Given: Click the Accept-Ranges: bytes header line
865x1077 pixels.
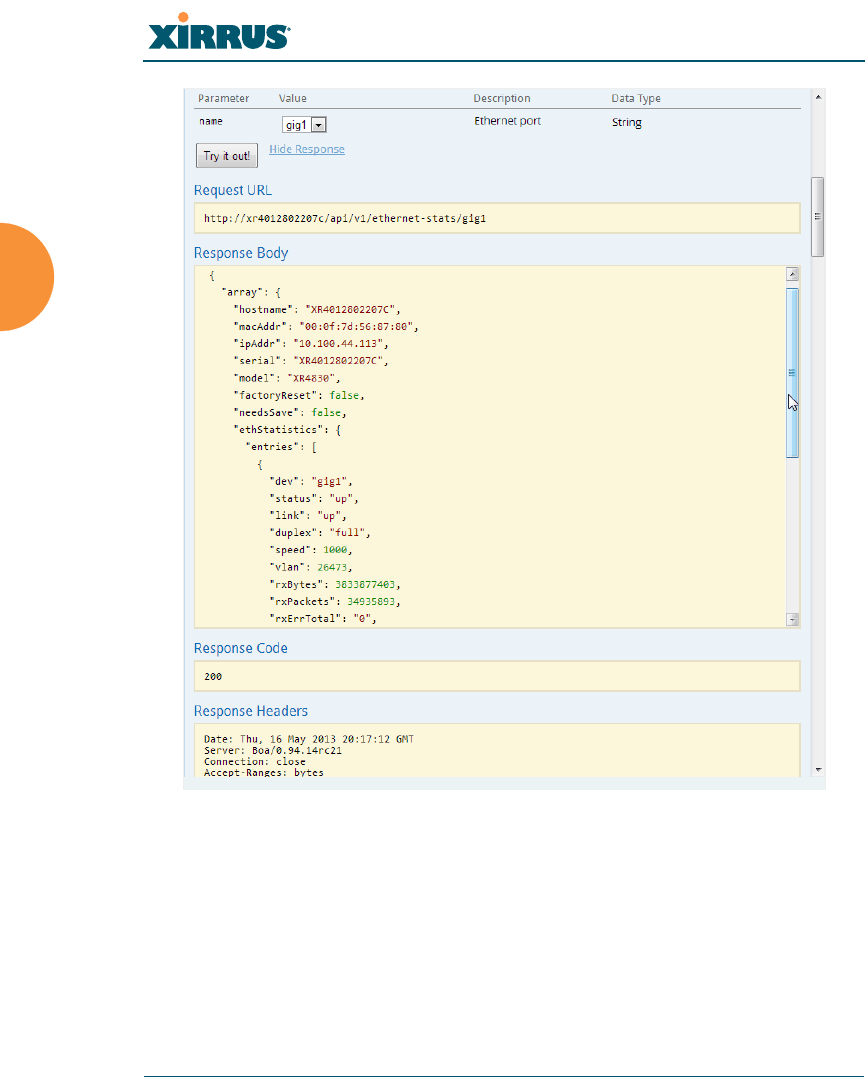Looking at the screenshot, I should tap(264, 772).
